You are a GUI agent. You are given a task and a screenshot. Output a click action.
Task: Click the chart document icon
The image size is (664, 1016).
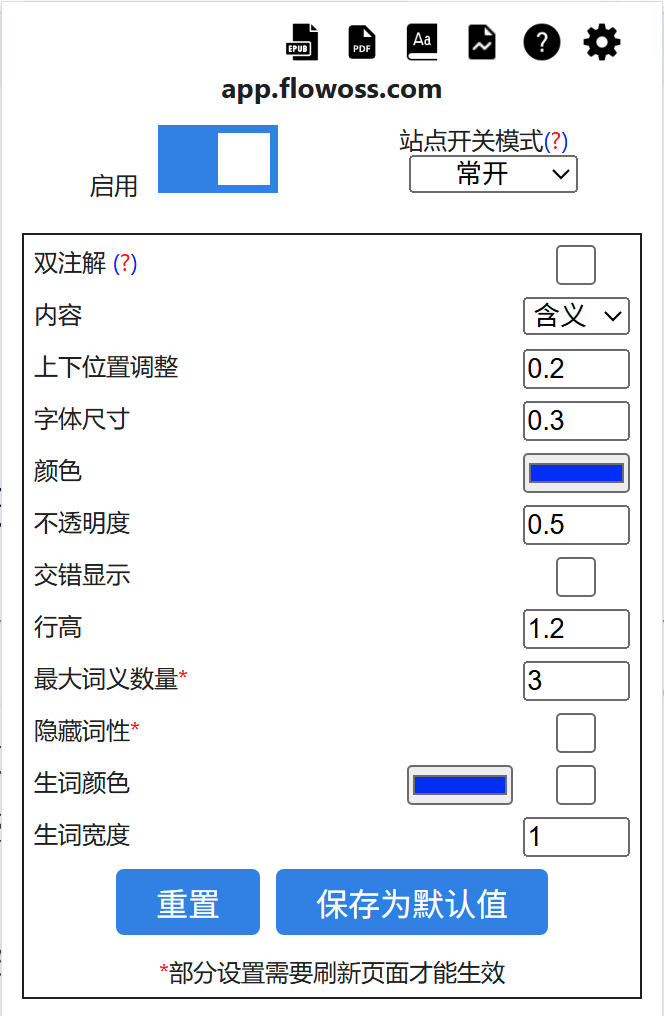482,42
